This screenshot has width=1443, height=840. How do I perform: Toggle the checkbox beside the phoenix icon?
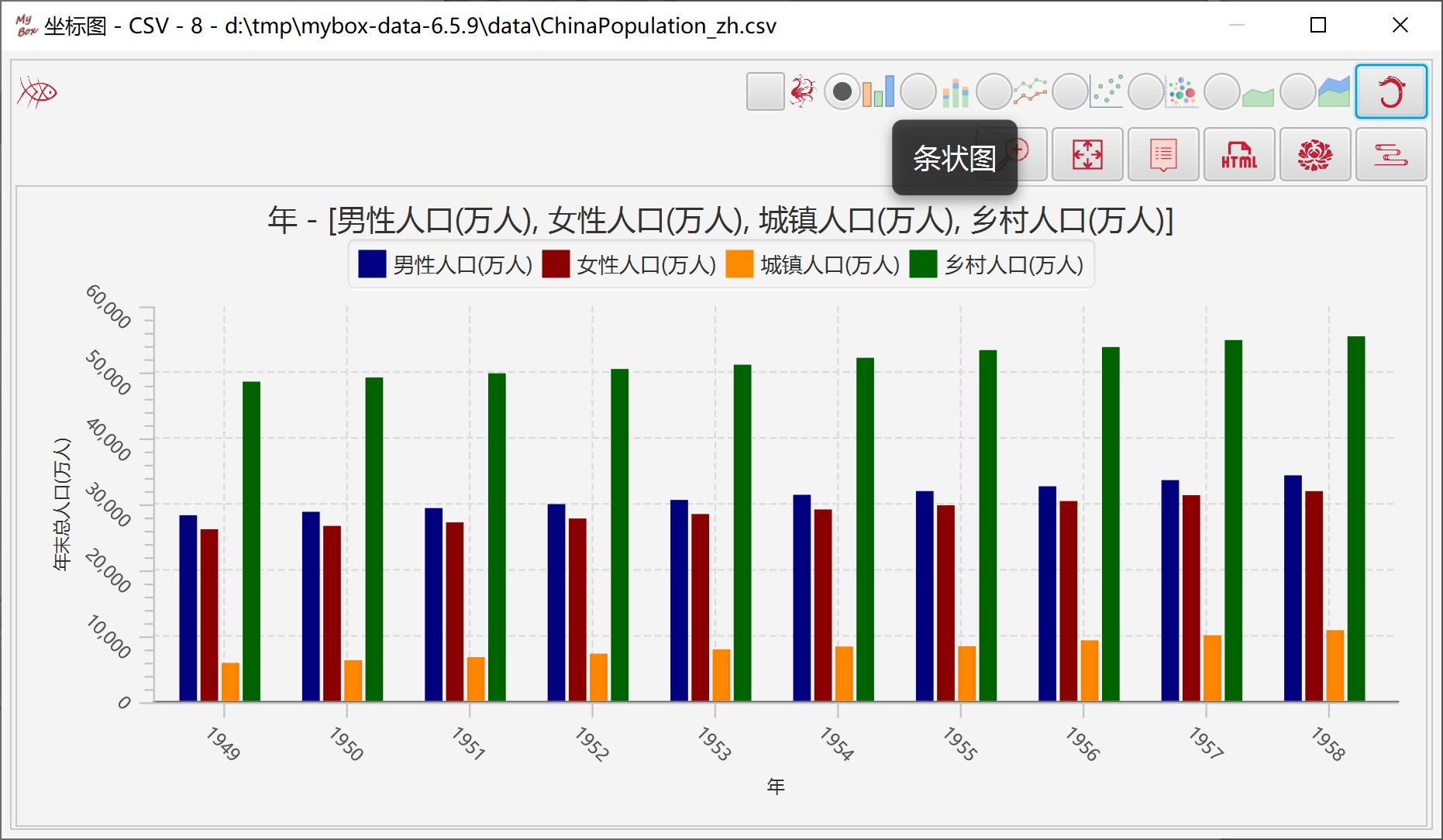765,91
